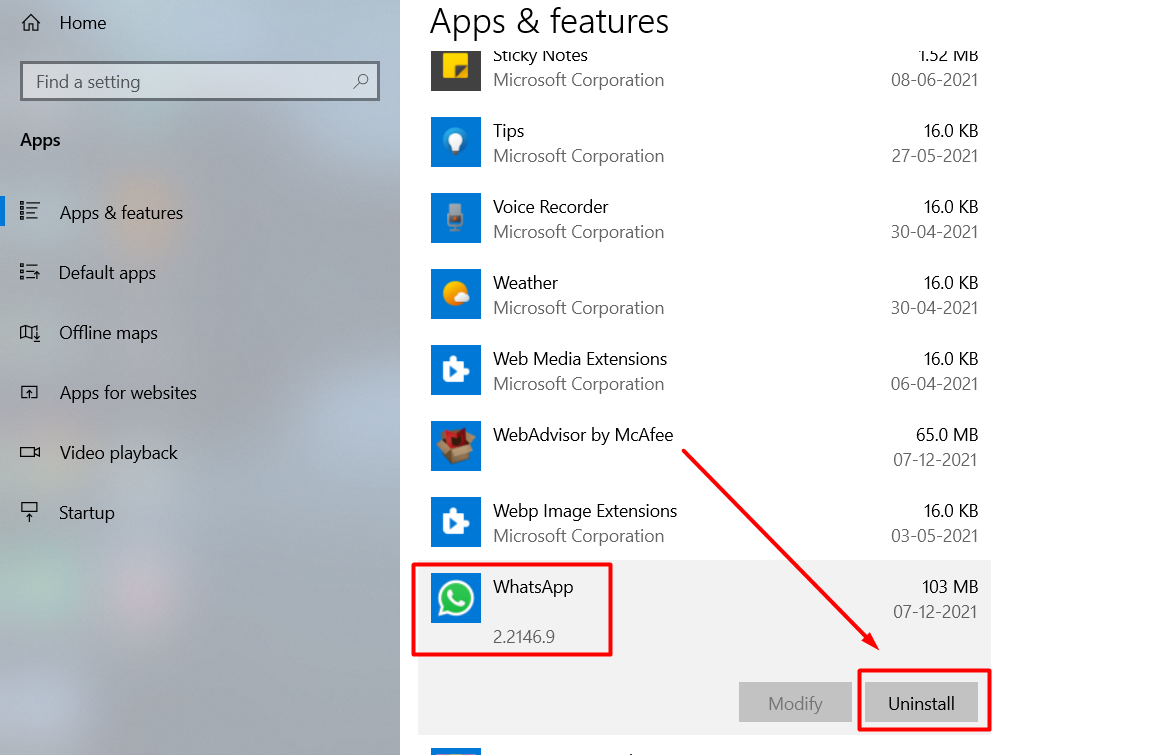Click the WebAdvisor by McAfee icon
Image resolution: width=1158 pixels, height=755 pixels.
pyautogui.click(x=456, y=446)
